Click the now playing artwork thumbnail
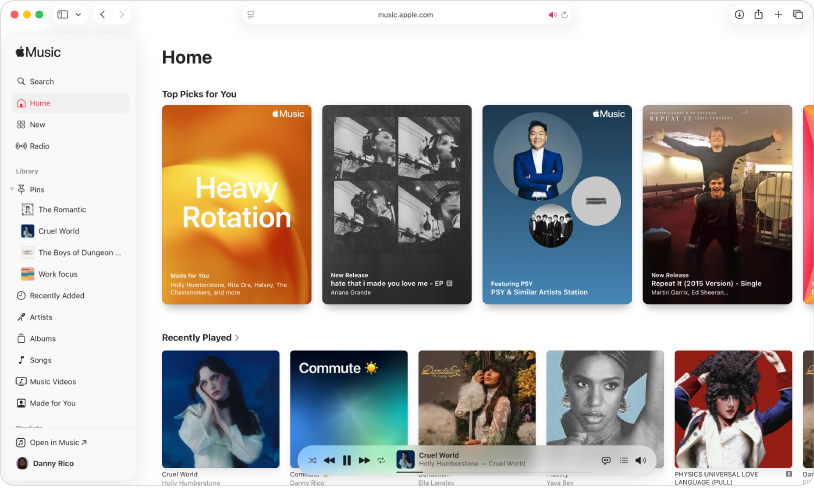The width and height of the screenshot is (814, 488). point(405,459)
